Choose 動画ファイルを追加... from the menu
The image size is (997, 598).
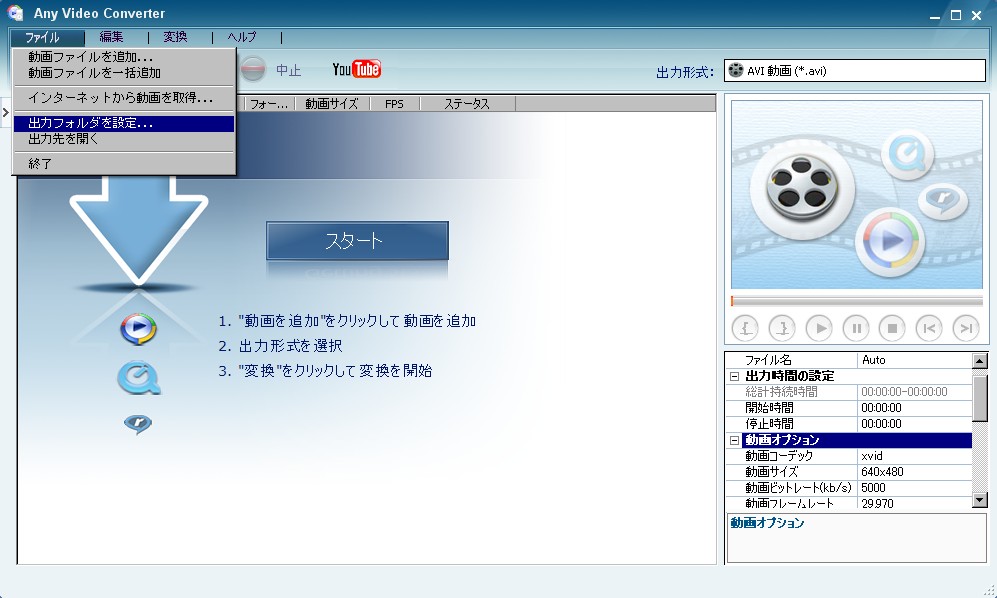click(x=124, y=57)
